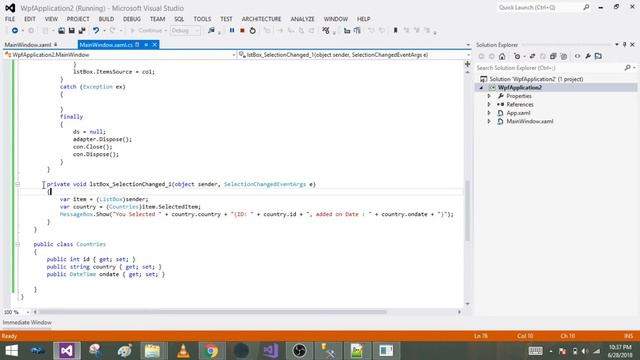Open the HELP menu

click(x=363, y=19)
